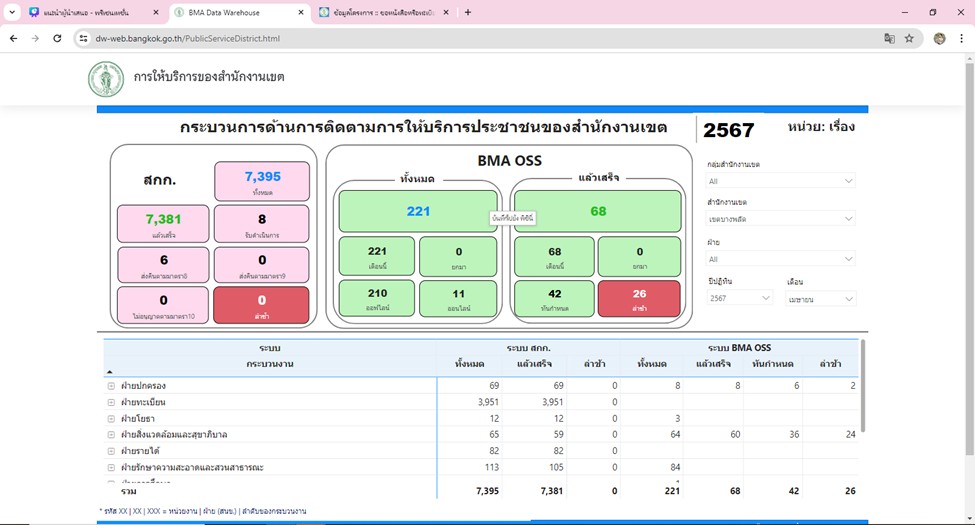Switch to the BMA Data Warehouse tab

click(x=232, y=12)
